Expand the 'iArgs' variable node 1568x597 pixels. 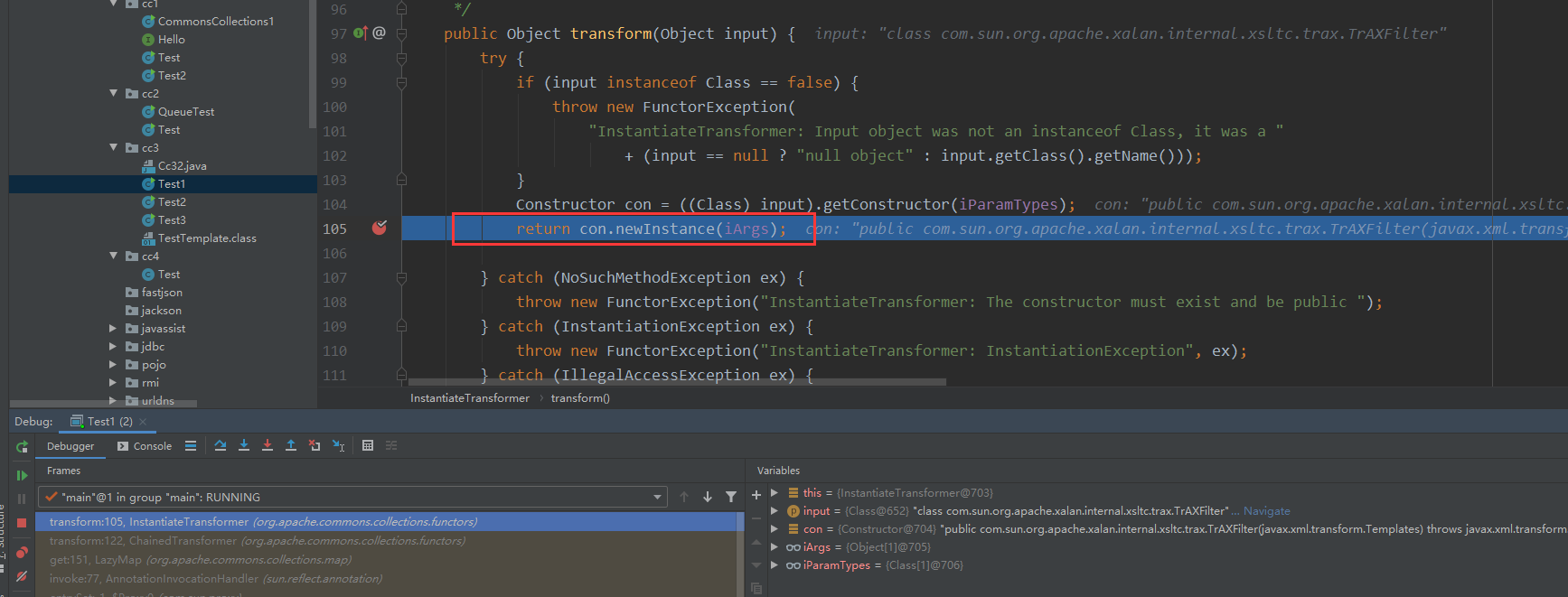pyautogui.click(x=775, y=547)
